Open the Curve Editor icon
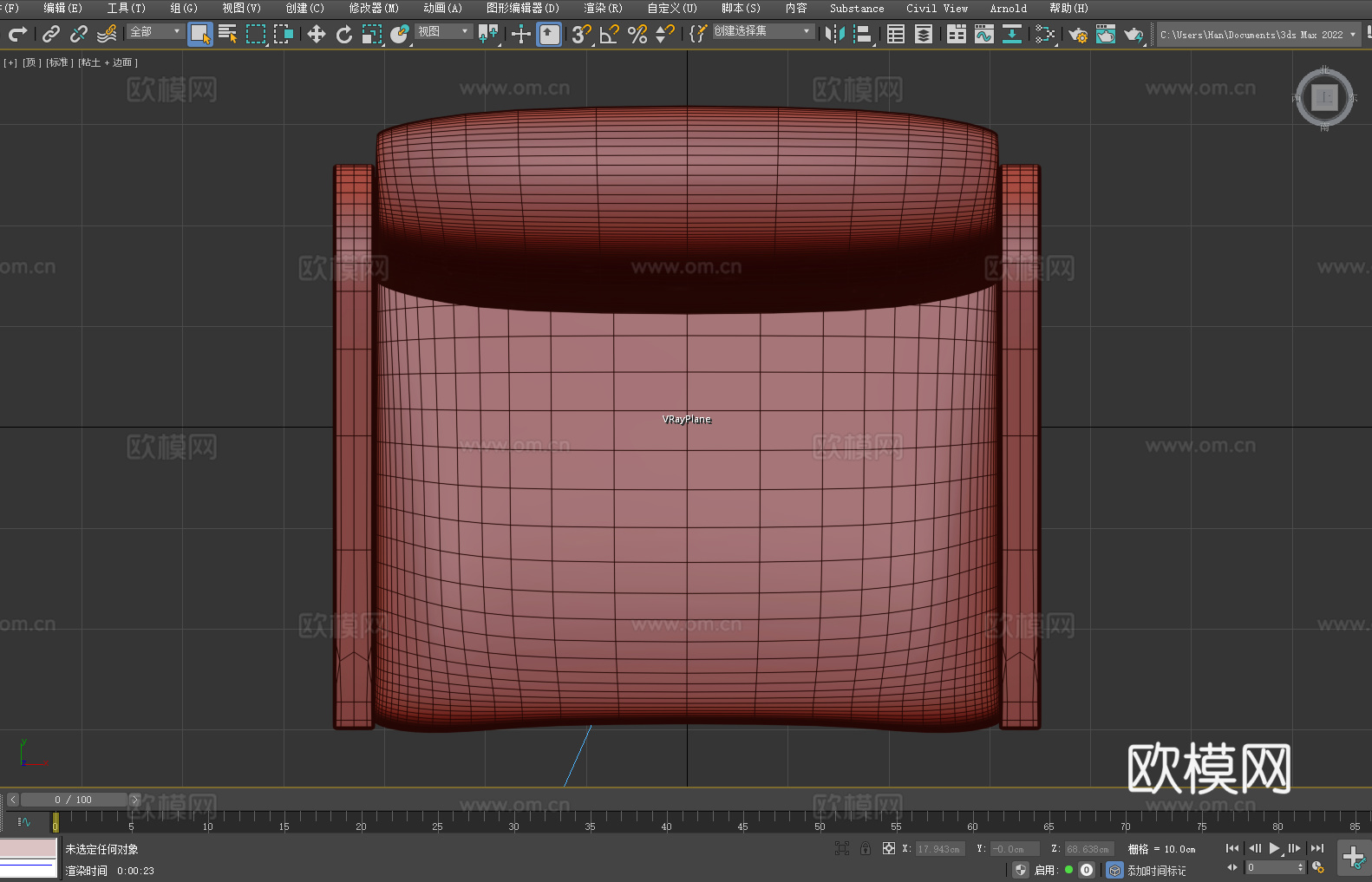This screenshot has width=1372, height=882. pyautogui.click(x=984, y=34)
